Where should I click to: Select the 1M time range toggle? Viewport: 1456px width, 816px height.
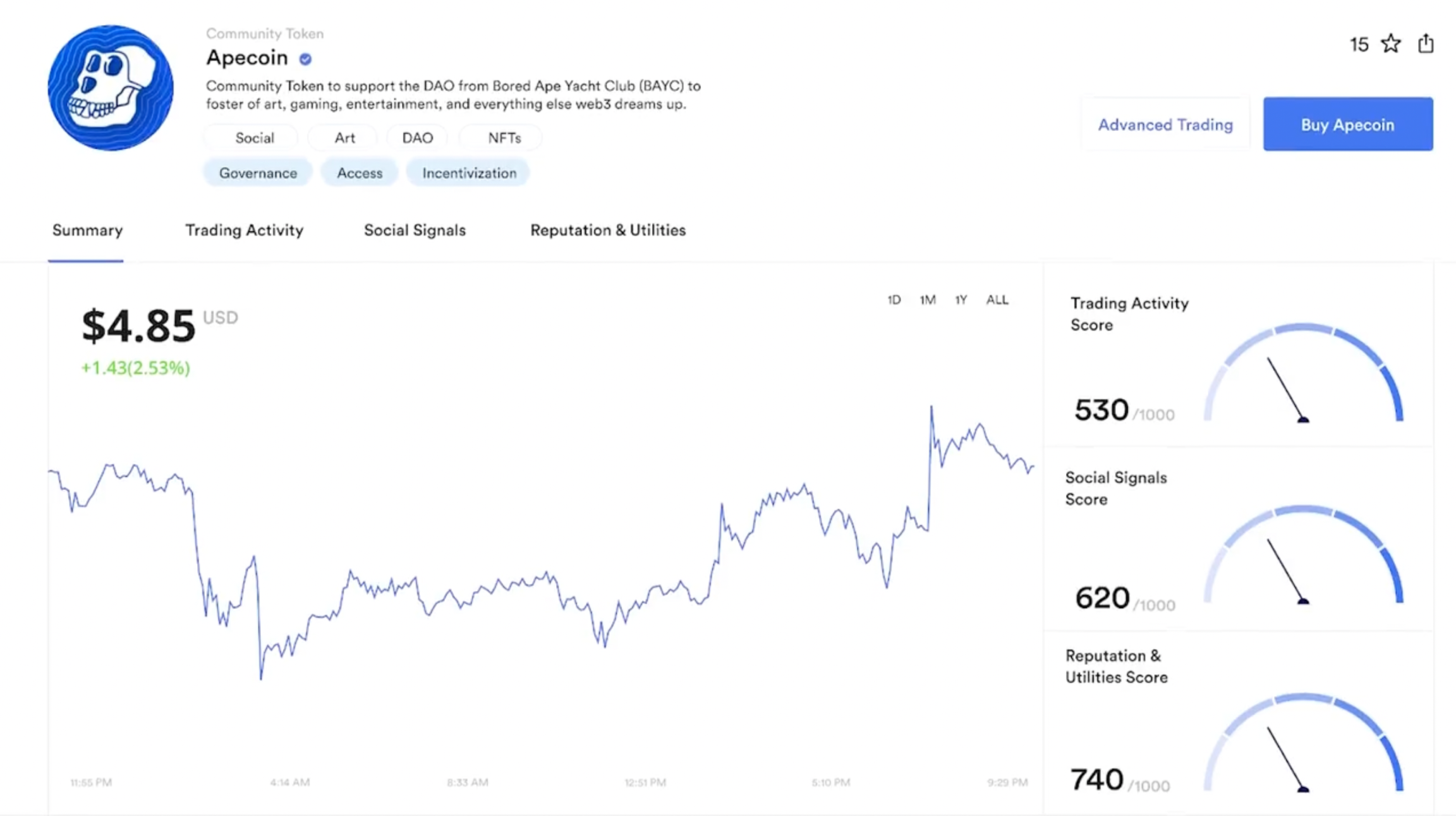click(926, 299)
